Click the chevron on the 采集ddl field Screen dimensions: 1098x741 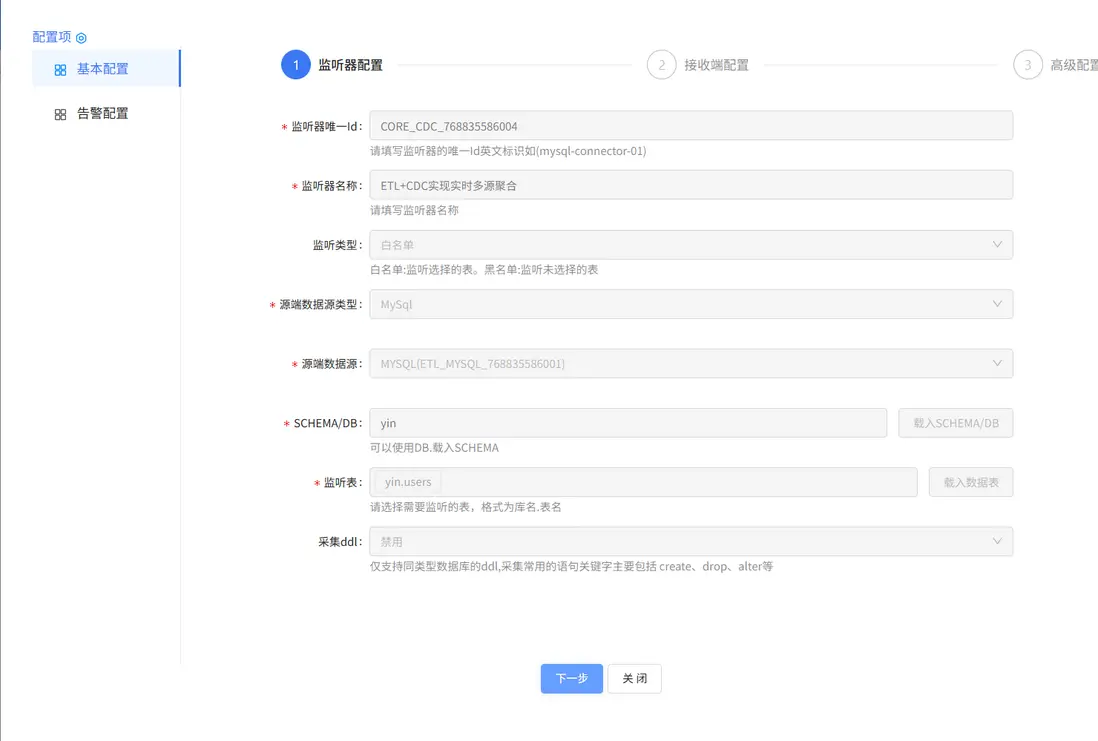click(x=997, y=541)
